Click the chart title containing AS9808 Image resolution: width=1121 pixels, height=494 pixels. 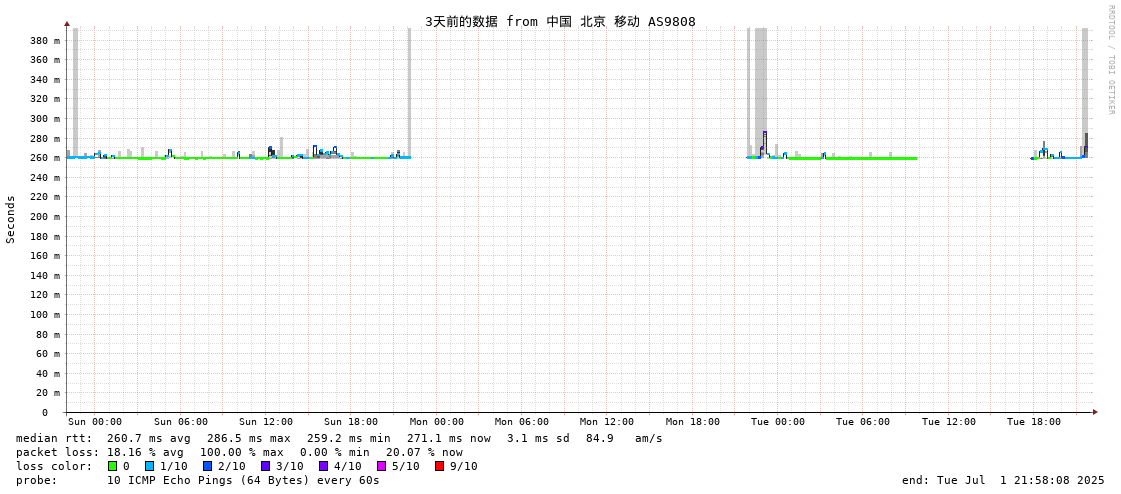(560, 21)
